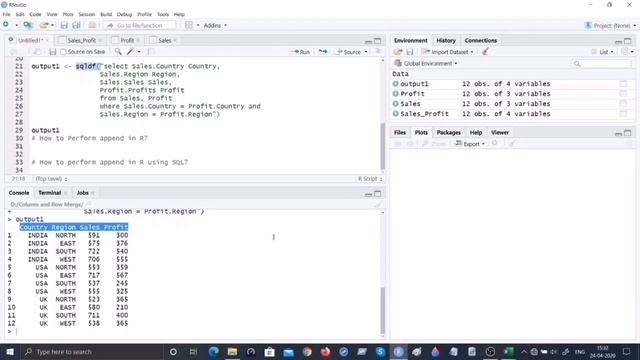Viewport: 640px width, 360px height.
Task: Open the File menu
Action: click(x=6, y=14)
